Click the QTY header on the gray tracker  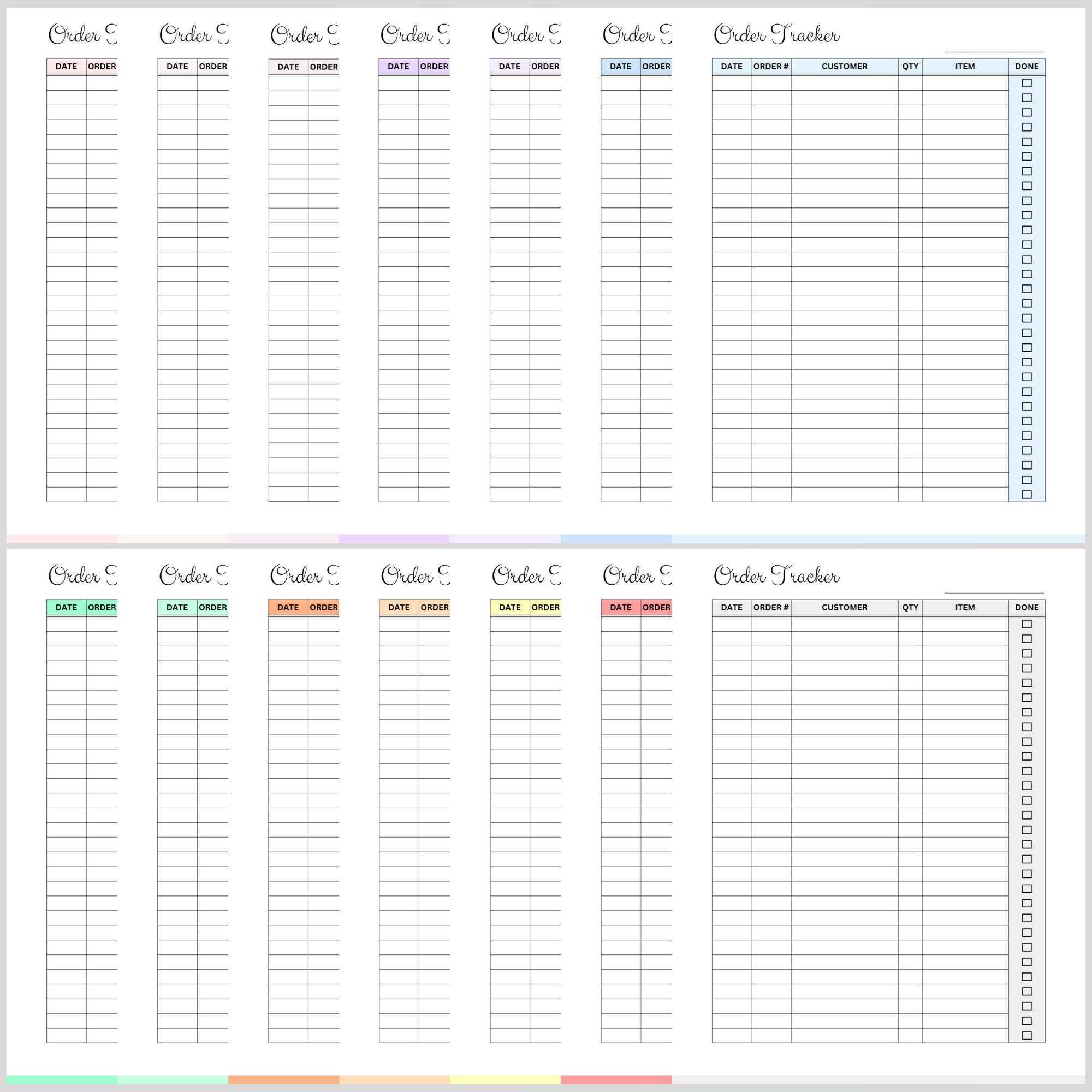[910, 607]
